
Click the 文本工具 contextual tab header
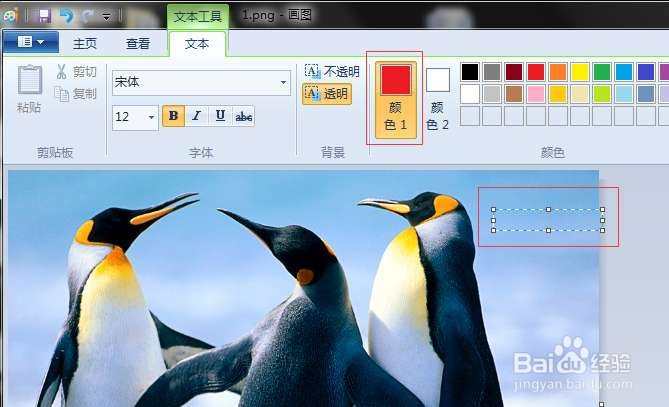click(x=198, y=17)
